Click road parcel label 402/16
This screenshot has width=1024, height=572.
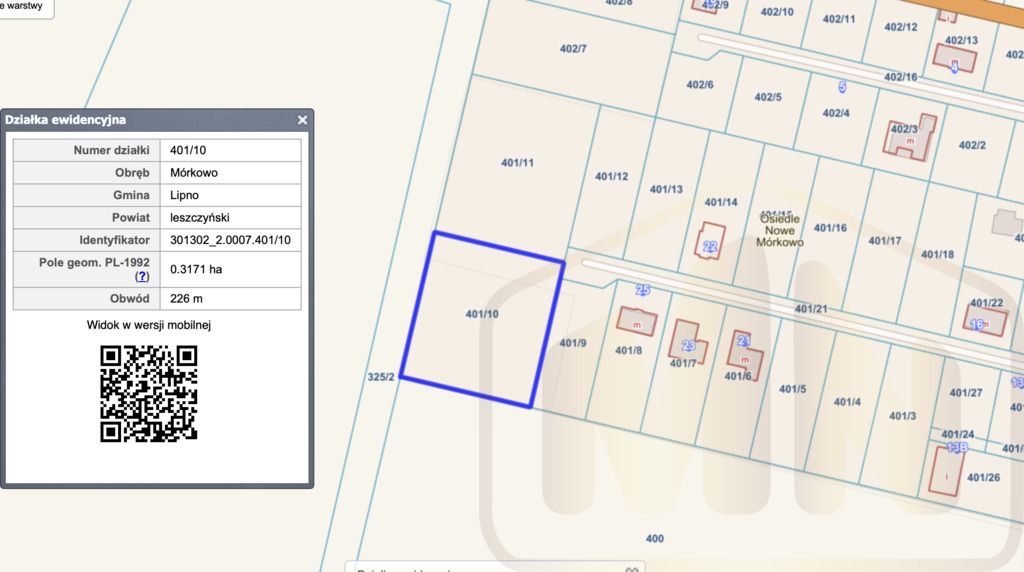coord(901,77)
